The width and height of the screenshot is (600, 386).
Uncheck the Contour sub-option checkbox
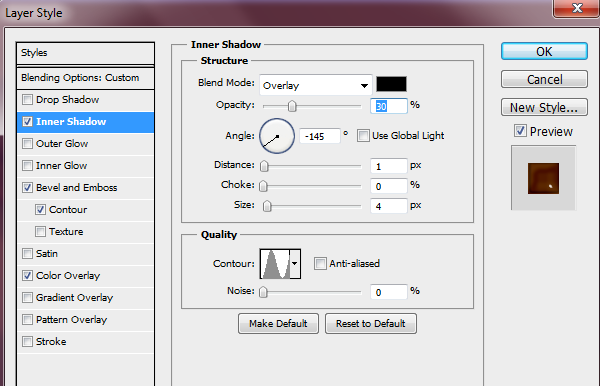(x=41, y=210)
